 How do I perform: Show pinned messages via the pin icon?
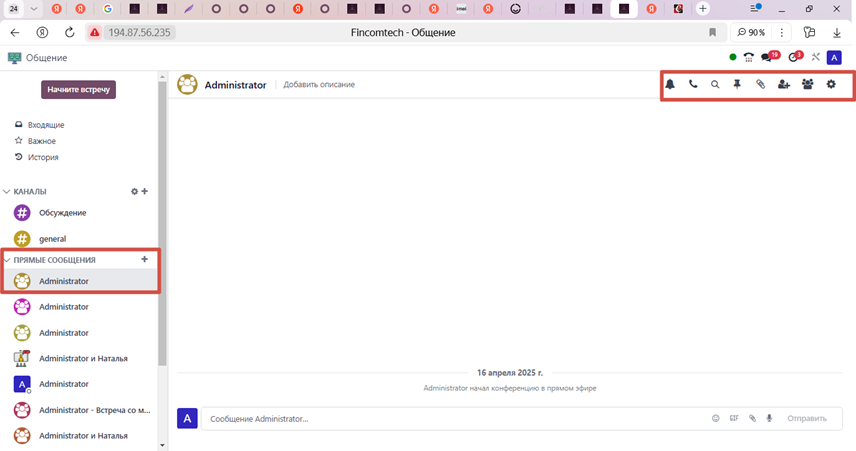pos(737,85)
